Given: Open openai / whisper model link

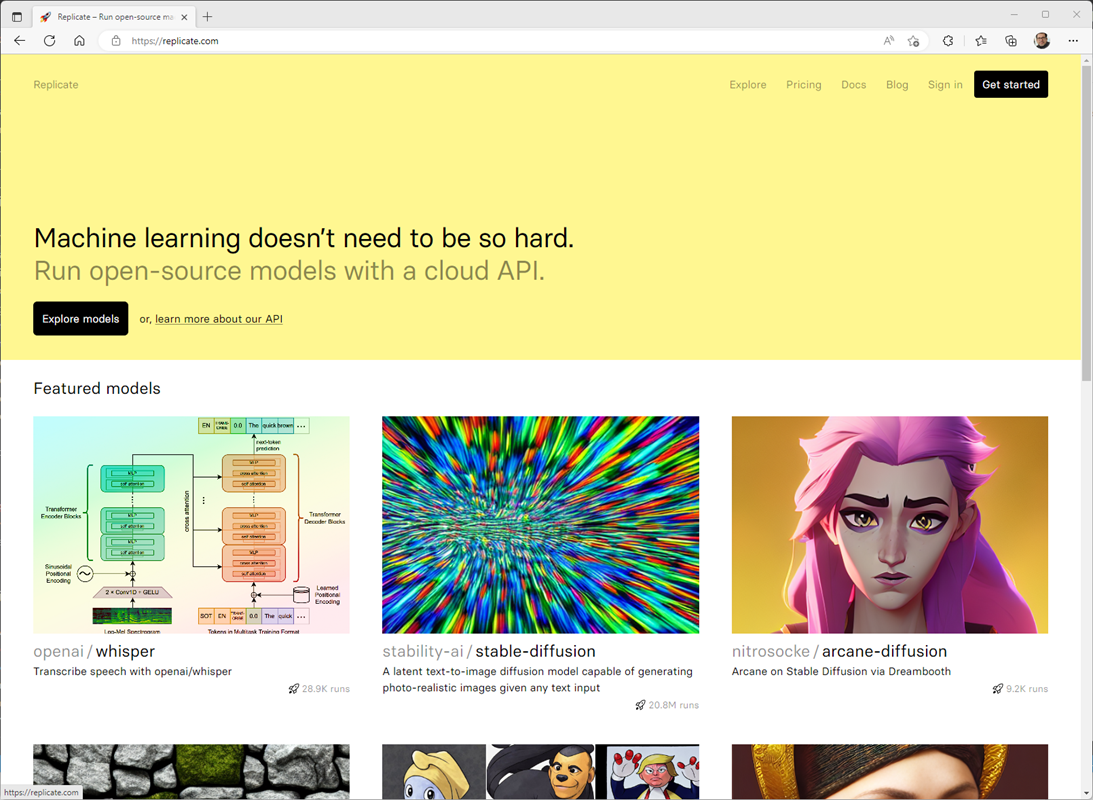Looking at the screenshot, I should tap(94, 651).
